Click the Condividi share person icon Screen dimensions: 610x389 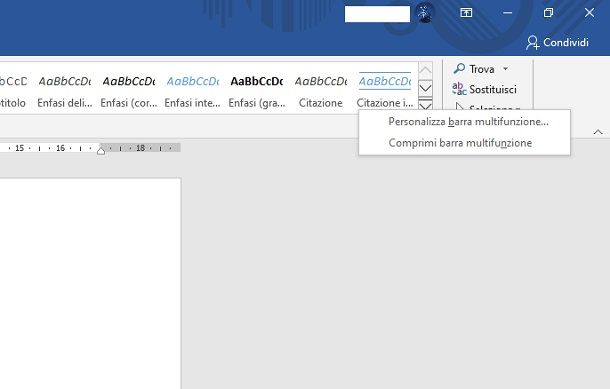(532, 42)
